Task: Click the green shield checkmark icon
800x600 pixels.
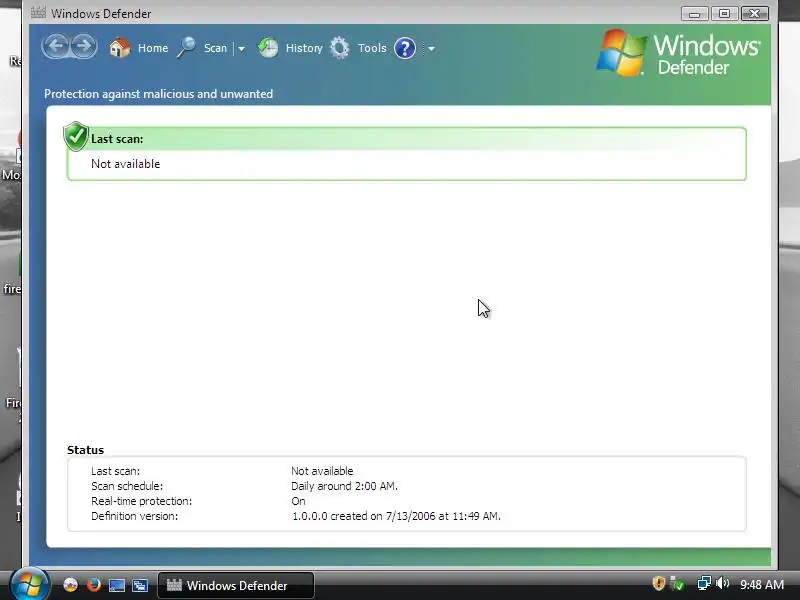Action: [x=76, y=137]
